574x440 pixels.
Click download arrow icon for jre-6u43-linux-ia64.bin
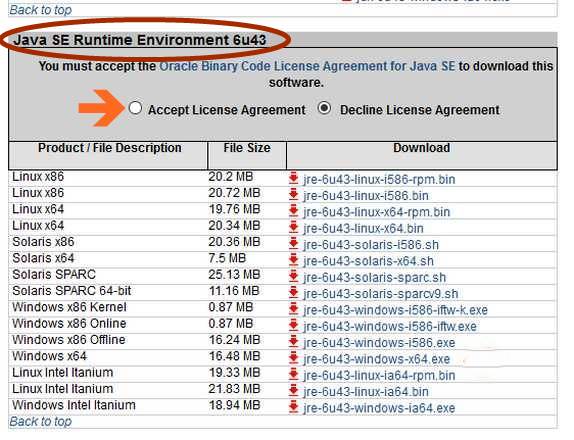click(x=294, y=390)
